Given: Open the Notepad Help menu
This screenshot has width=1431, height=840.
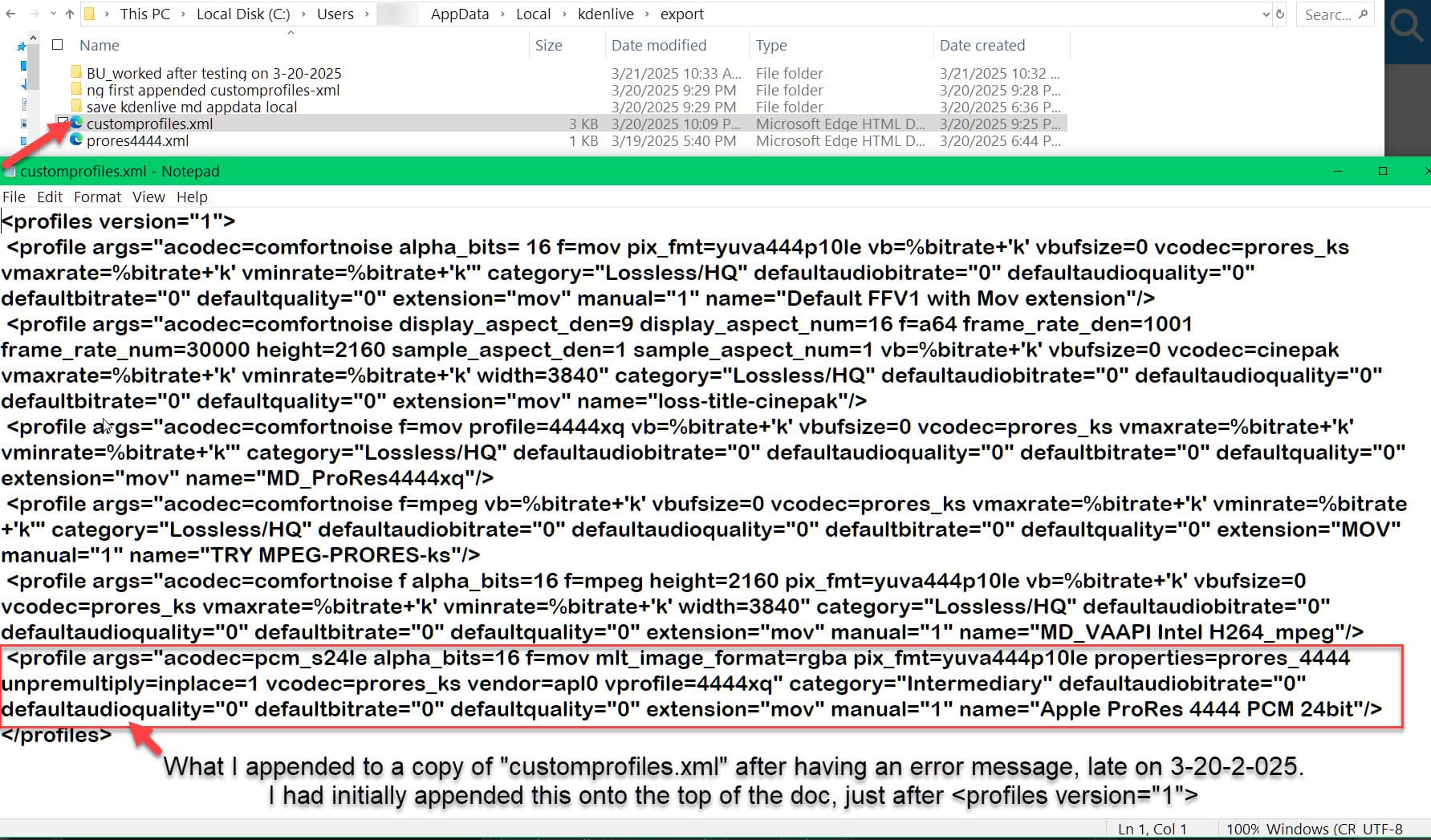Looking at the screenshot, I should coord(192,197).
